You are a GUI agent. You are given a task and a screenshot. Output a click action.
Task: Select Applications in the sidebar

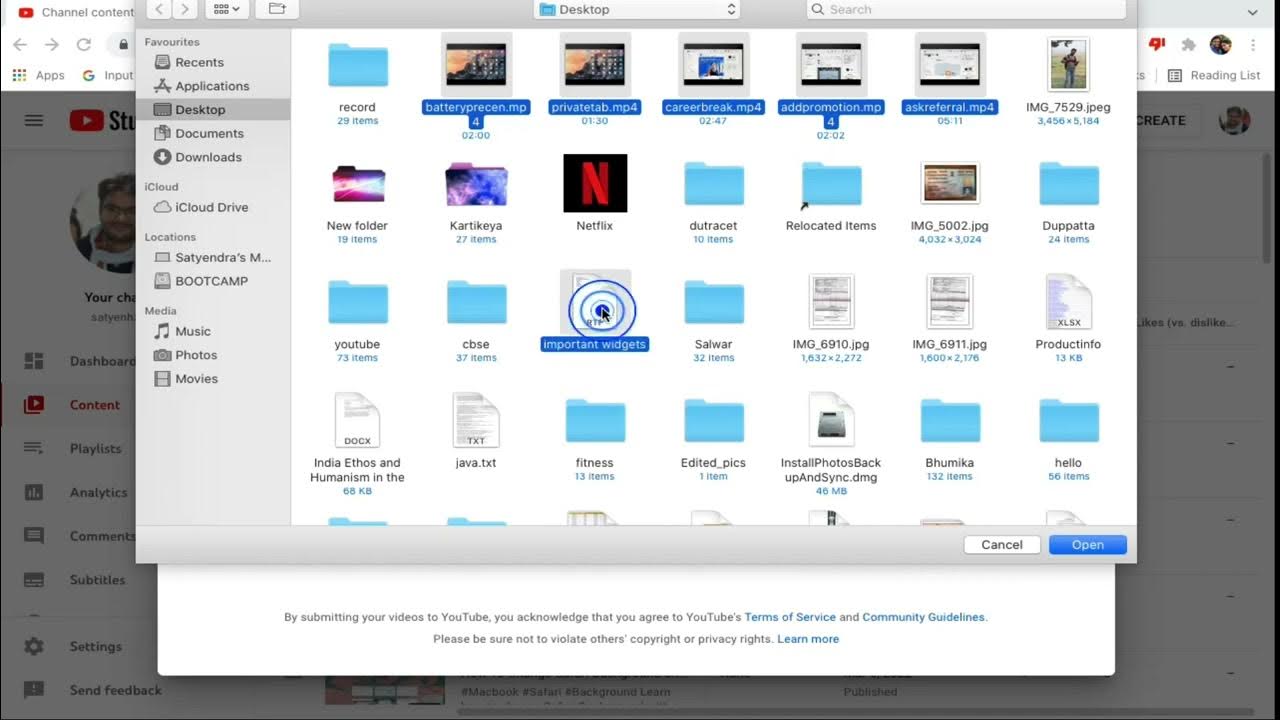[x=212, y=86]
